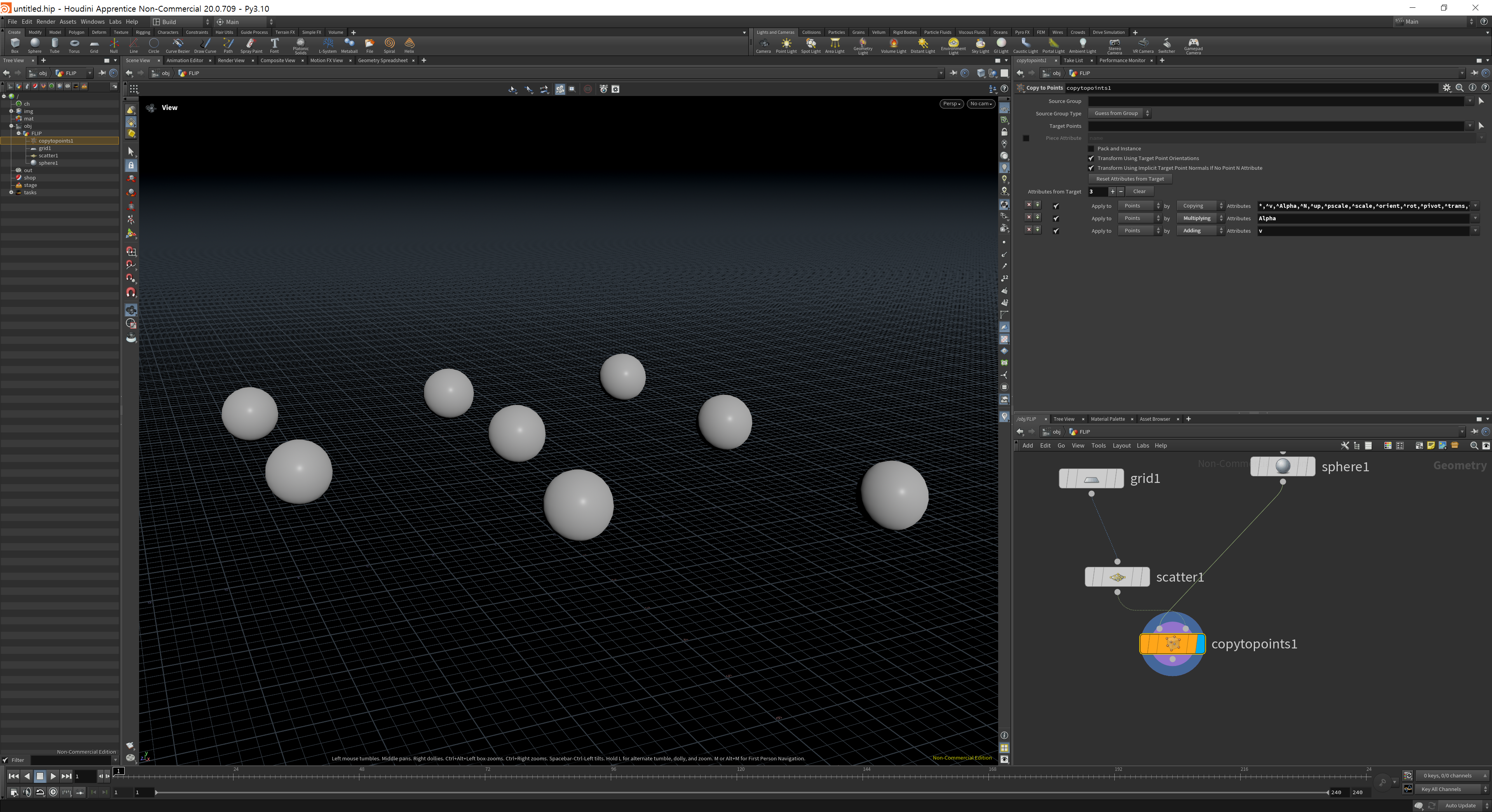
Task: Open Source Group Type dropdown
Action: [1119, 113]
